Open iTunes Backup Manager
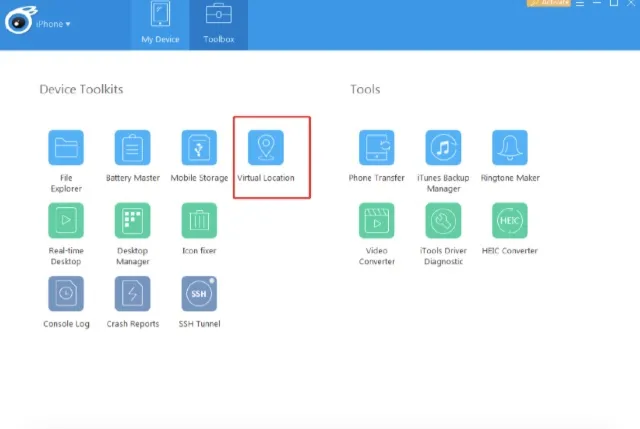Viewport: 640px width, 429px height. coord(443,148)
